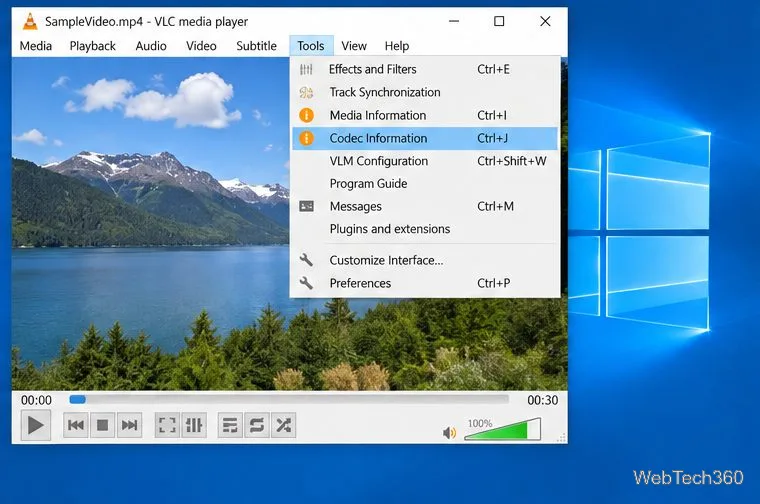Click the Play button
This screenshot has width=760, height=504.
pyautogui.click(x=36, y=425)
